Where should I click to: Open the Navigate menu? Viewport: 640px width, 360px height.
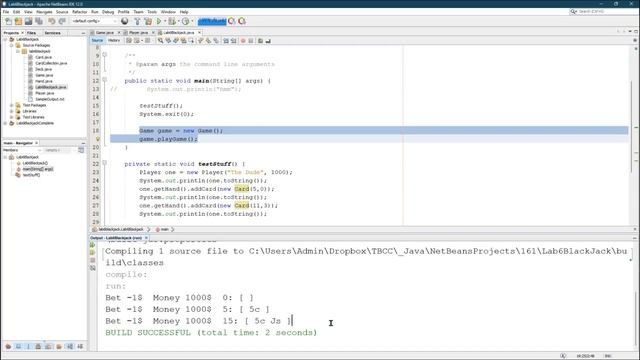(44, 12)
